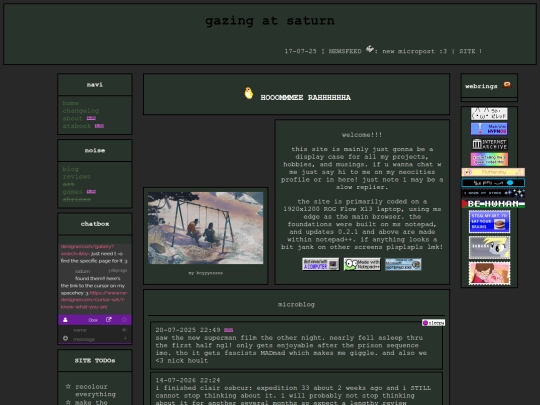Image resolution: width=540 pixels, height=405 pixels.
Task: Click the rainbow gradient webring badge
Action: pyautogui.click(x=489, y=159)
